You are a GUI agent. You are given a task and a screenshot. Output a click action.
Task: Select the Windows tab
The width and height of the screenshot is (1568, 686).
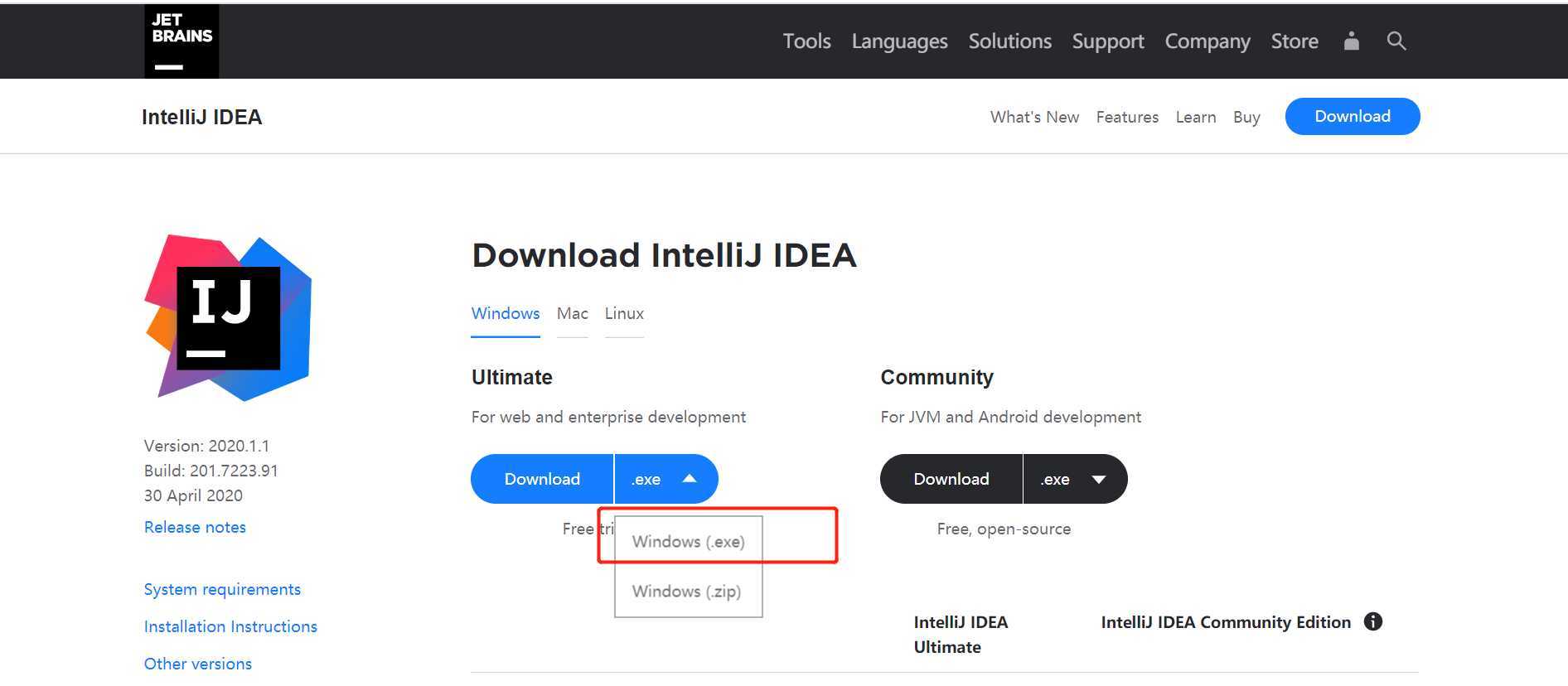(x=505, y=314)
